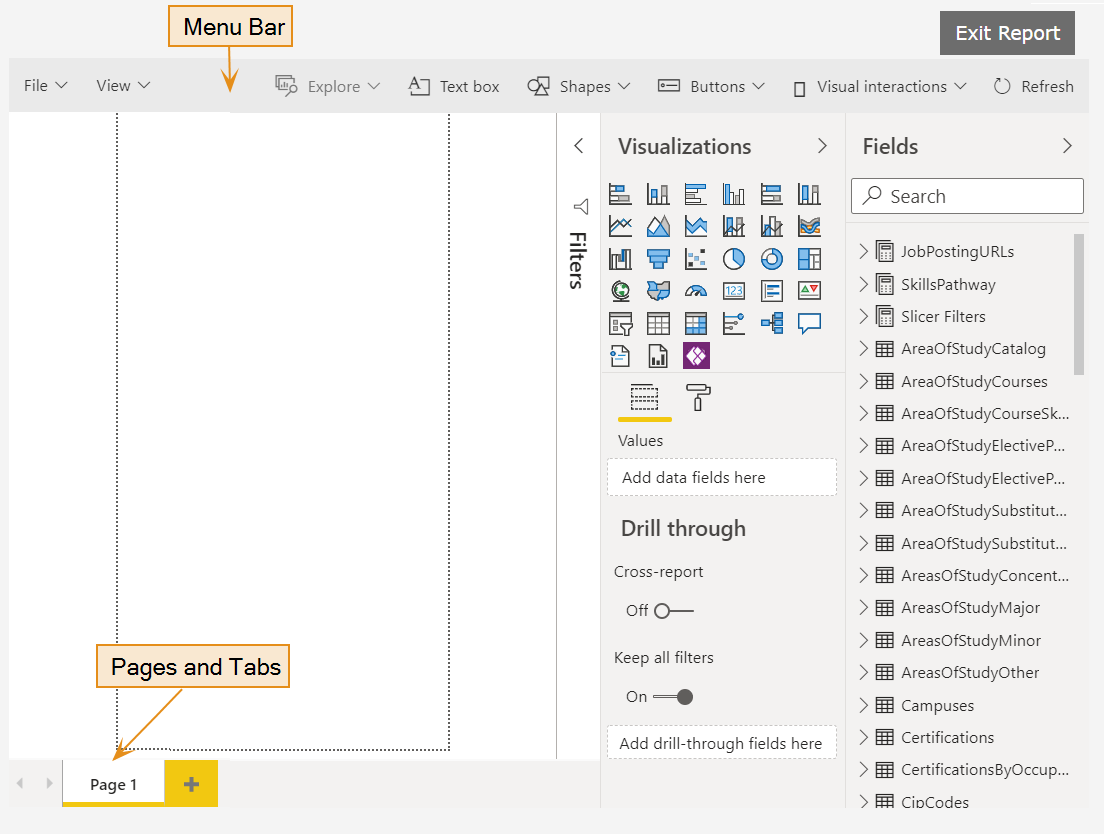The width and height of the screenshot is (1104, 834).
Task: Switch to the Page 1 tab
Action: tap(113, 785)
